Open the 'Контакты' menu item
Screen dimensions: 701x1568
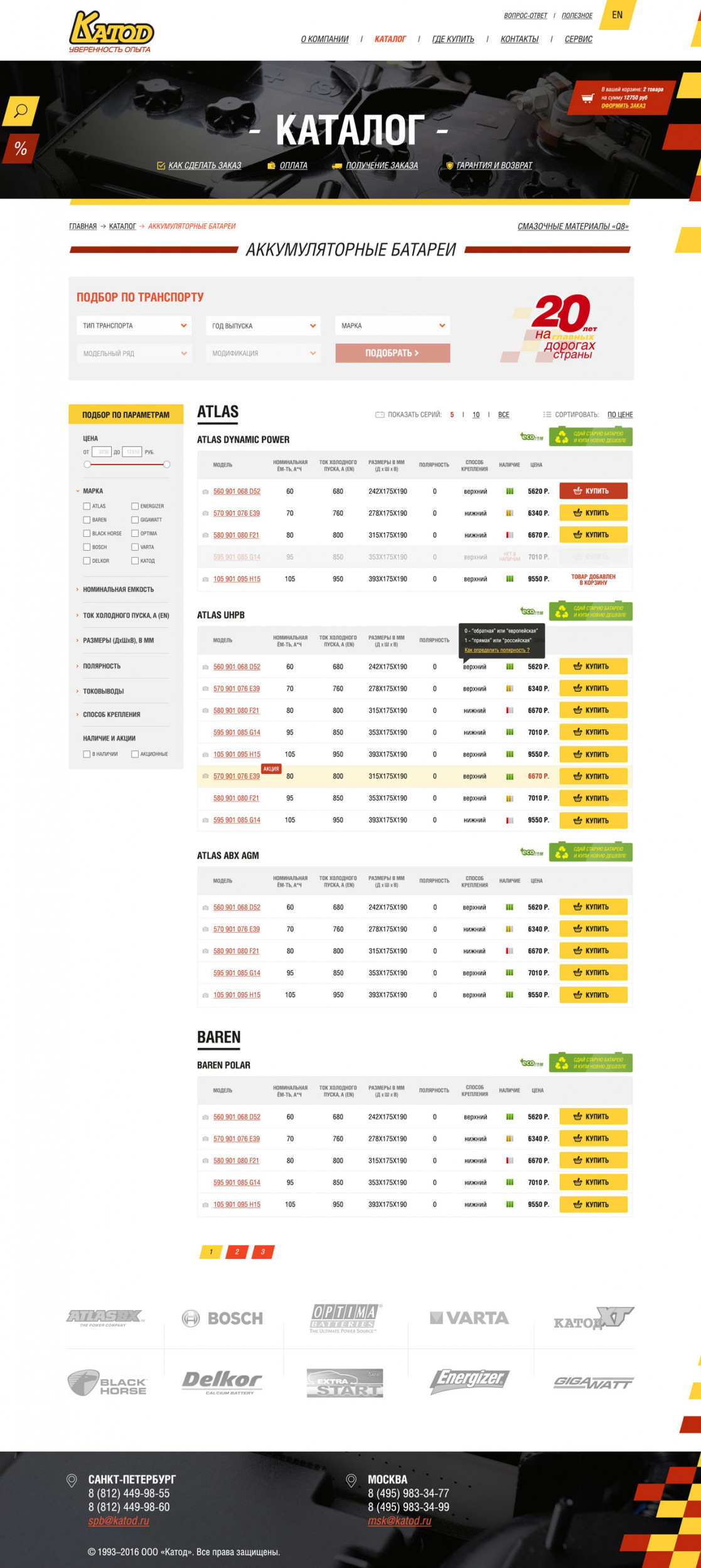point(520,40)
